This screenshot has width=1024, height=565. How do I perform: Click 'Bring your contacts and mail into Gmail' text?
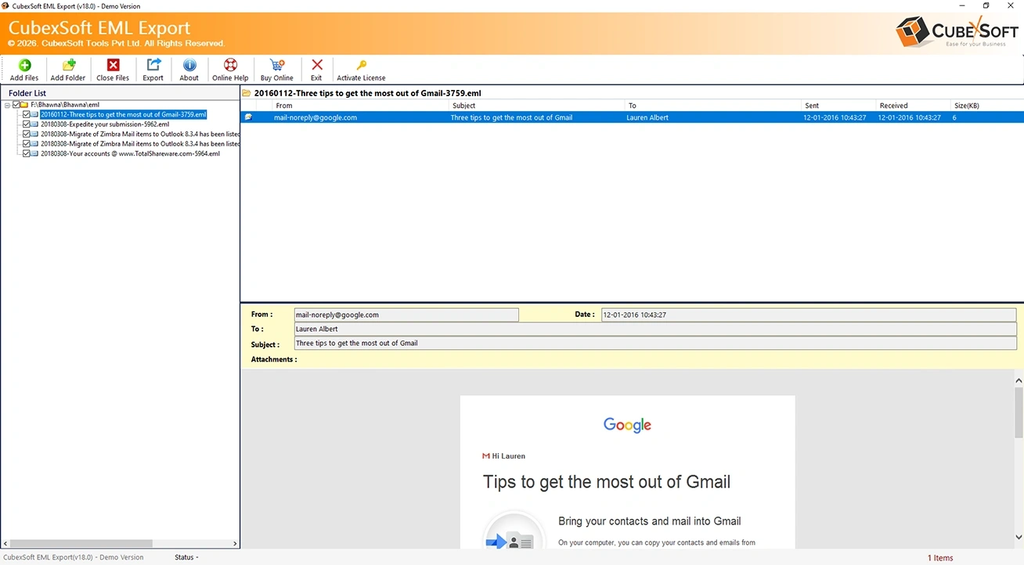tap(649, 521)
